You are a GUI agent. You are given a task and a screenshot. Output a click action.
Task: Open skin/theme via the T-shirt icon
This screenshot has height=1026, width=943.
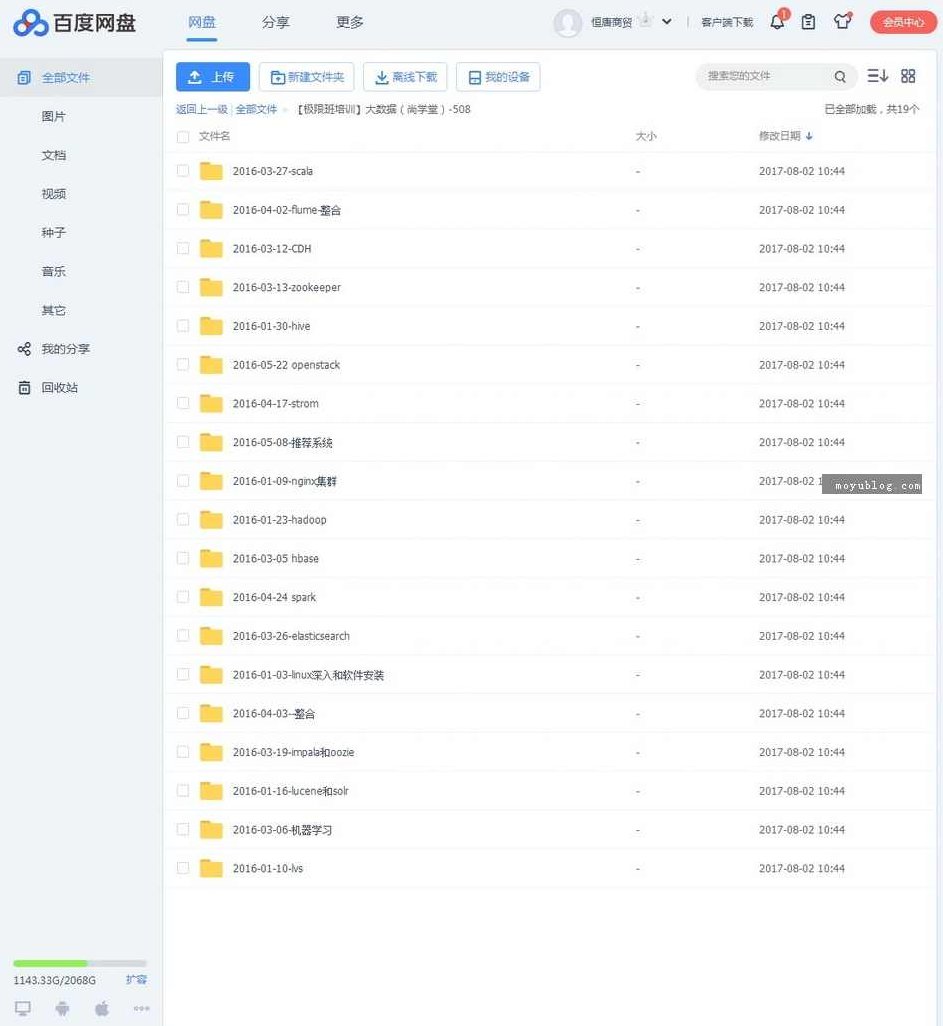point(843,21)
